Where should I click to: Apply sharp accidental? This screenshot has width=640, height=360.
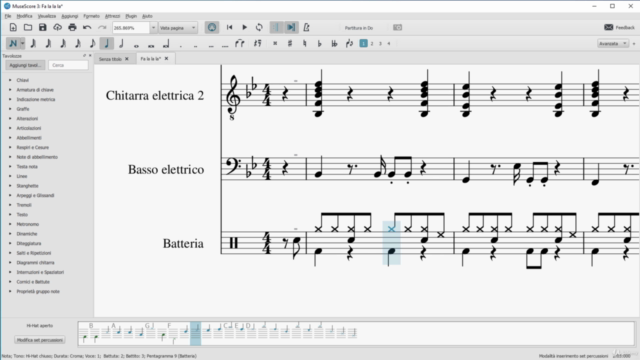[290, 43]
